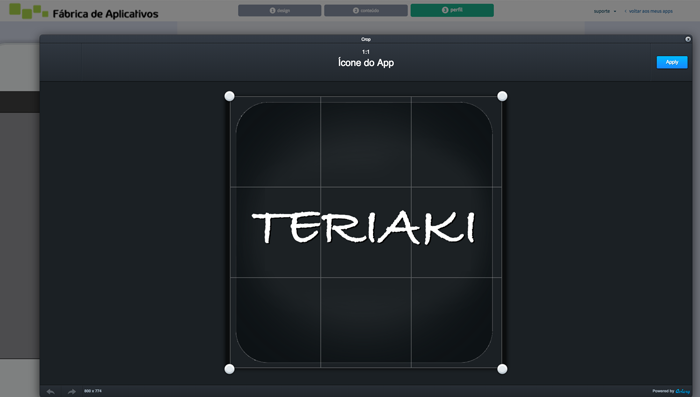700x397 pixels.
Task: Click the redo arrow icon
Action: [x=71, y=391]
